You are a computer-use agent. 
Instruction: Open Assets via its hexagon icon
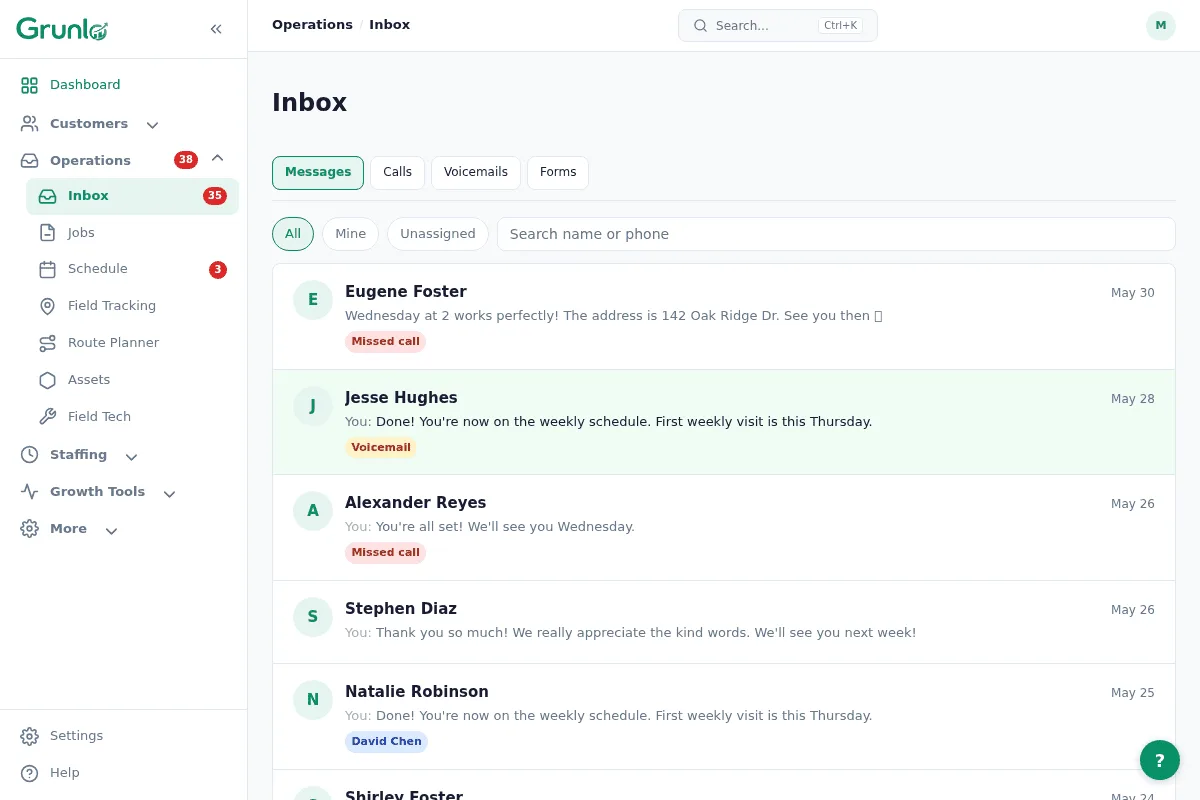pos(48,380)
